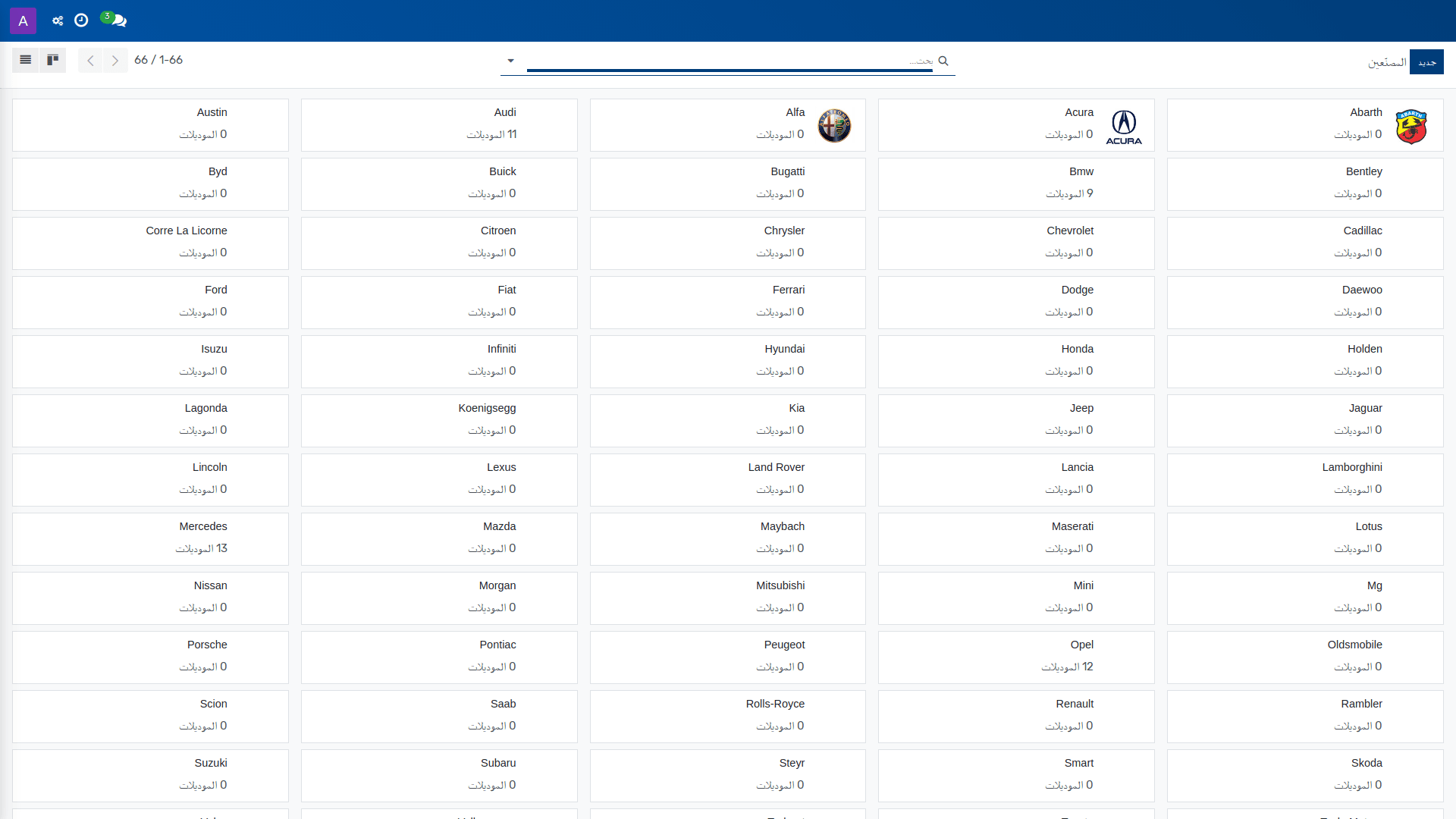Open the Mitsubishi brand card
The width and height of the screenshot is (1456, 819).
(x=728, y=598)
